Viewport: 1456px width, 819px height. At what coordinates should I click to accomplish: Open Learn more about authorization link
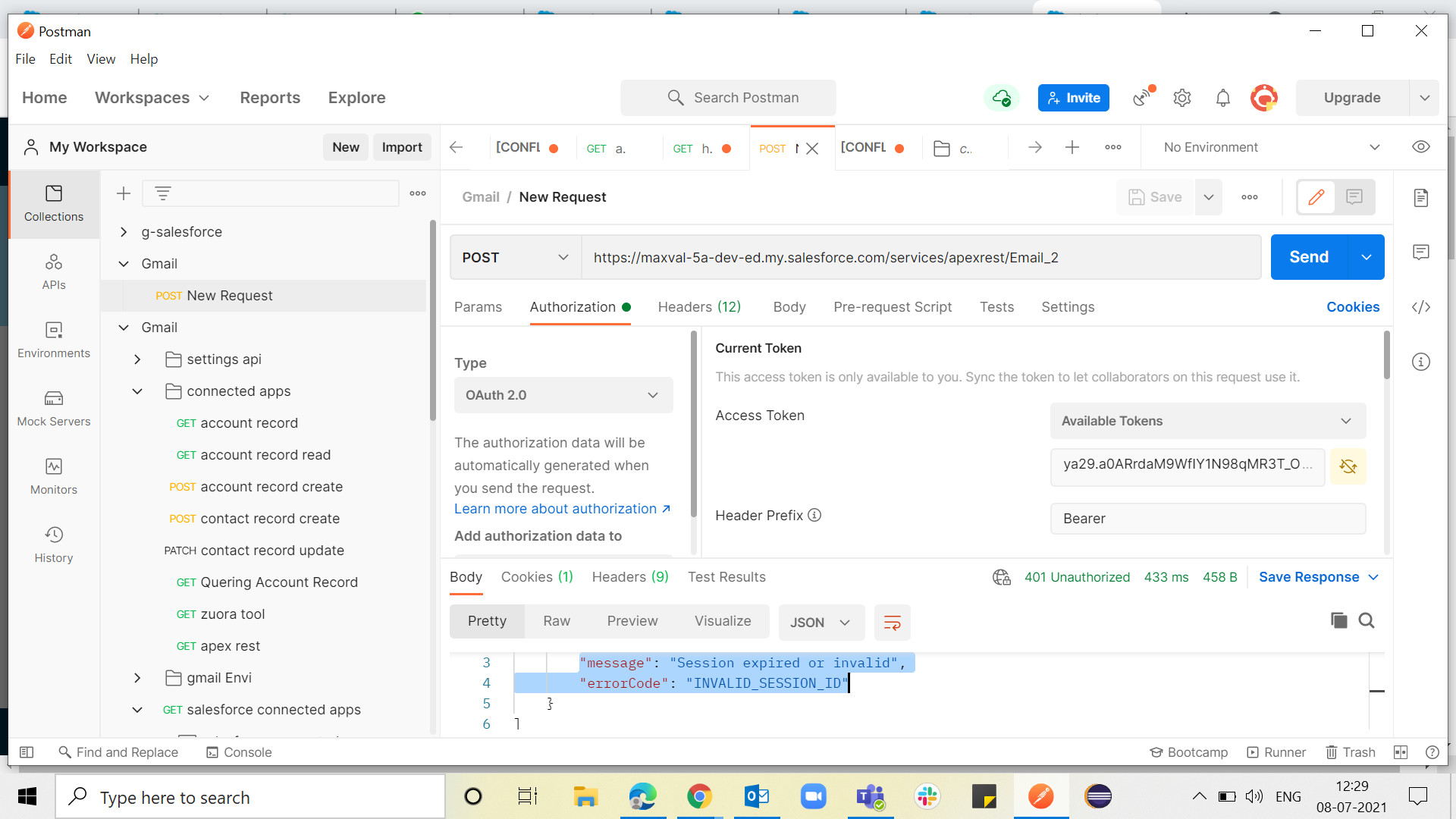[562, 509]
